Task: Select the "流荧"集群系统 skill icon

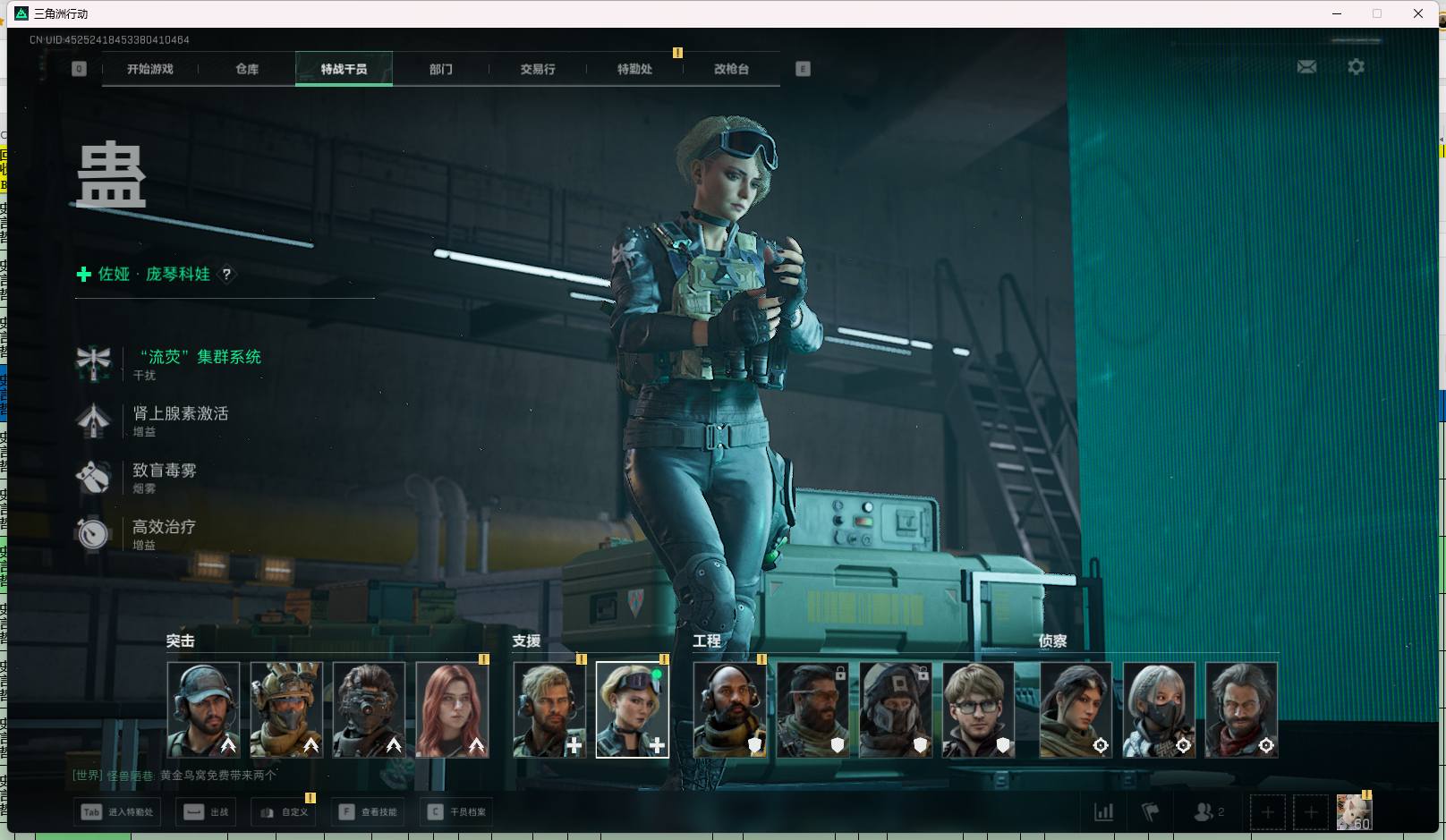Action: tap(93, 362)
